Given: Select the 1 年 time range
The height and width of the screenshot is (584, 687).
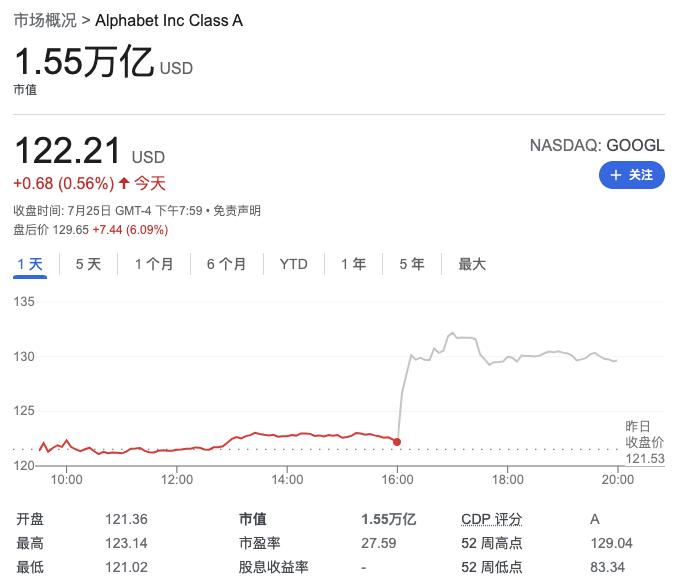Looking at the screenshot, I should point(353,264).
